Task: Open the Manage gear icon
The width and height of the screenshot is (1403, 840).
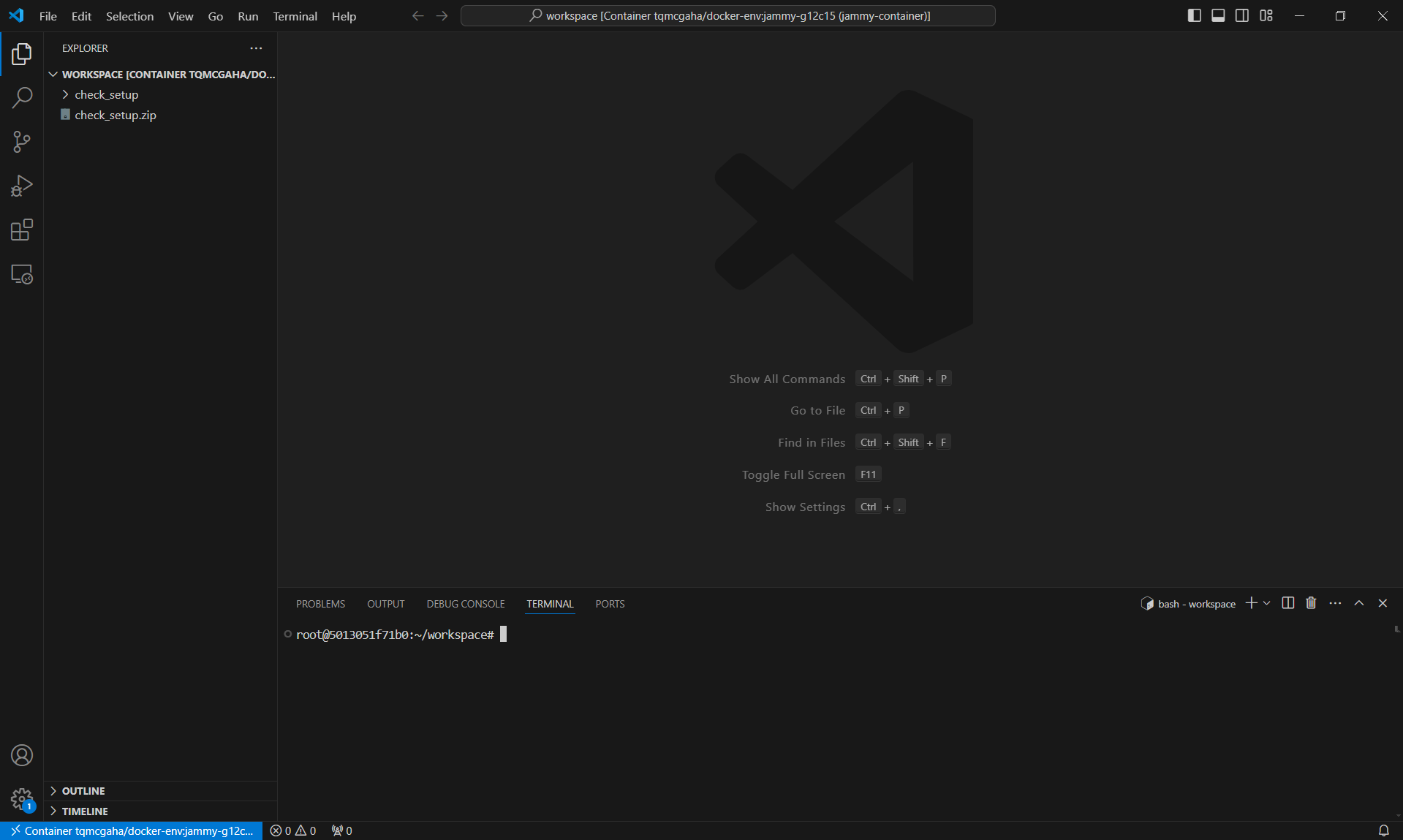Action: click(x=22, y=799)
